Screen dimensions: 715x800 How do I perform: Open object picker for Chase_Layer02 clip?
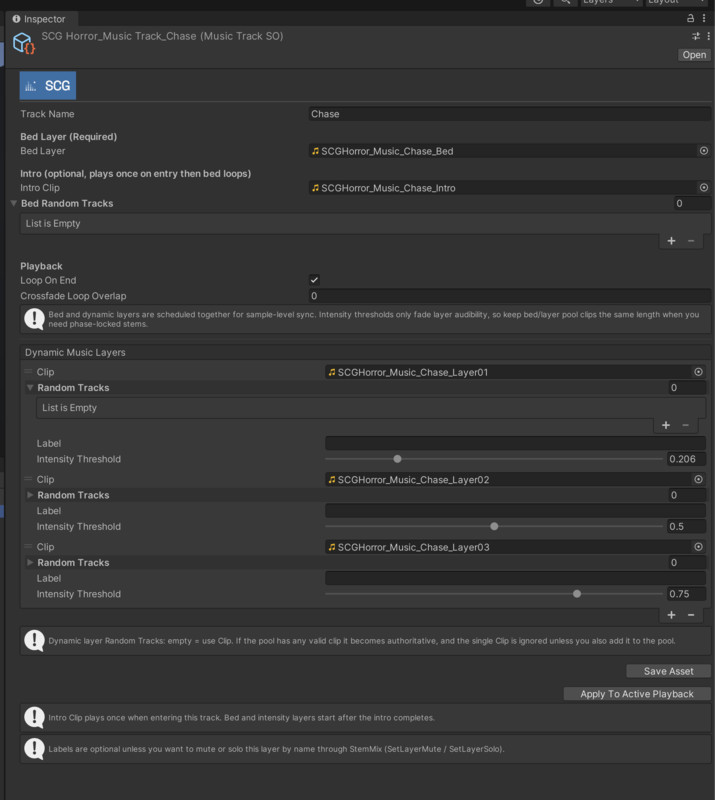698,479
